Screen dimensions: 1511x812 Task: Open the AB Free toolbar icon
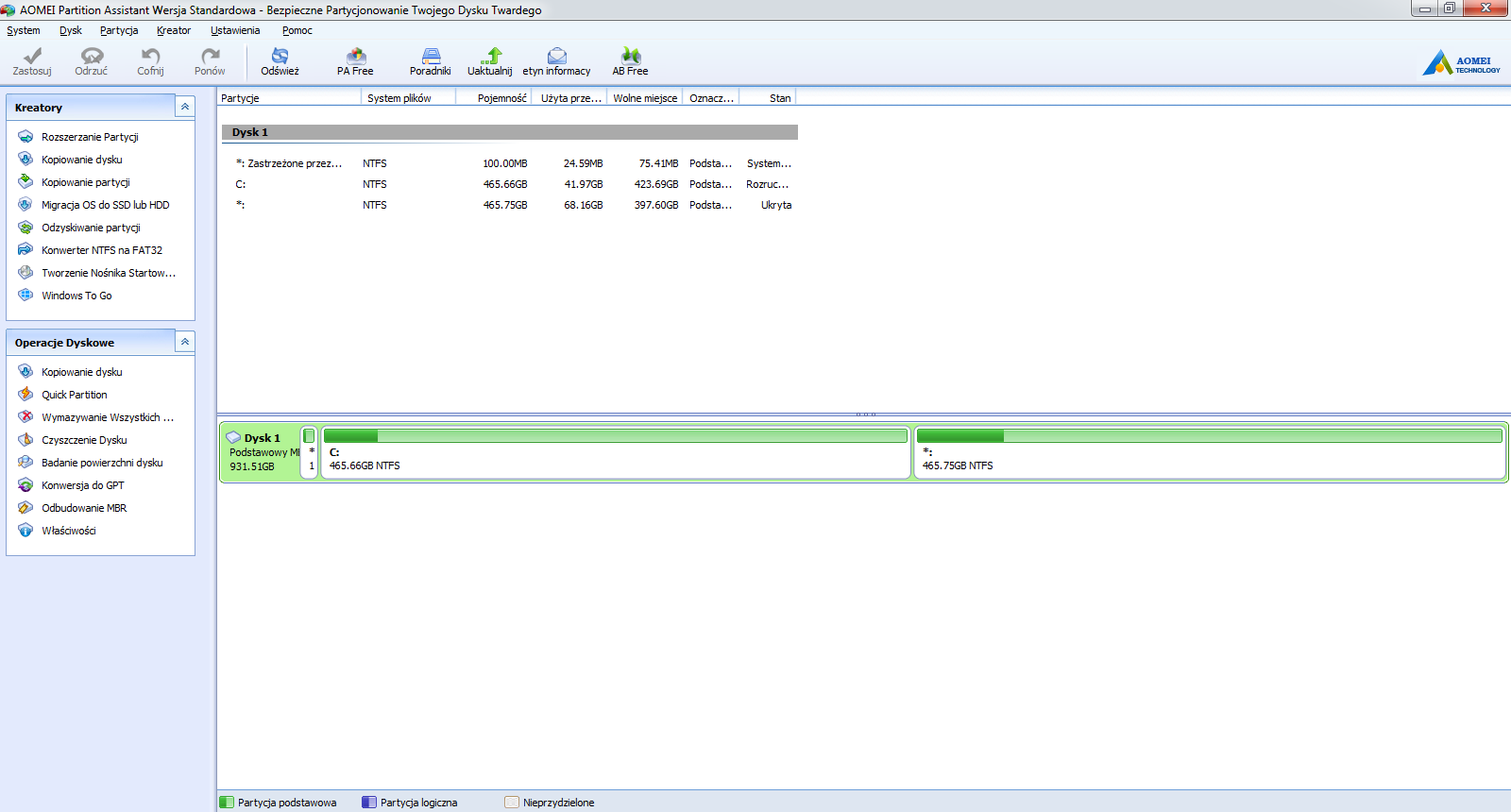[x=631, y=56]
